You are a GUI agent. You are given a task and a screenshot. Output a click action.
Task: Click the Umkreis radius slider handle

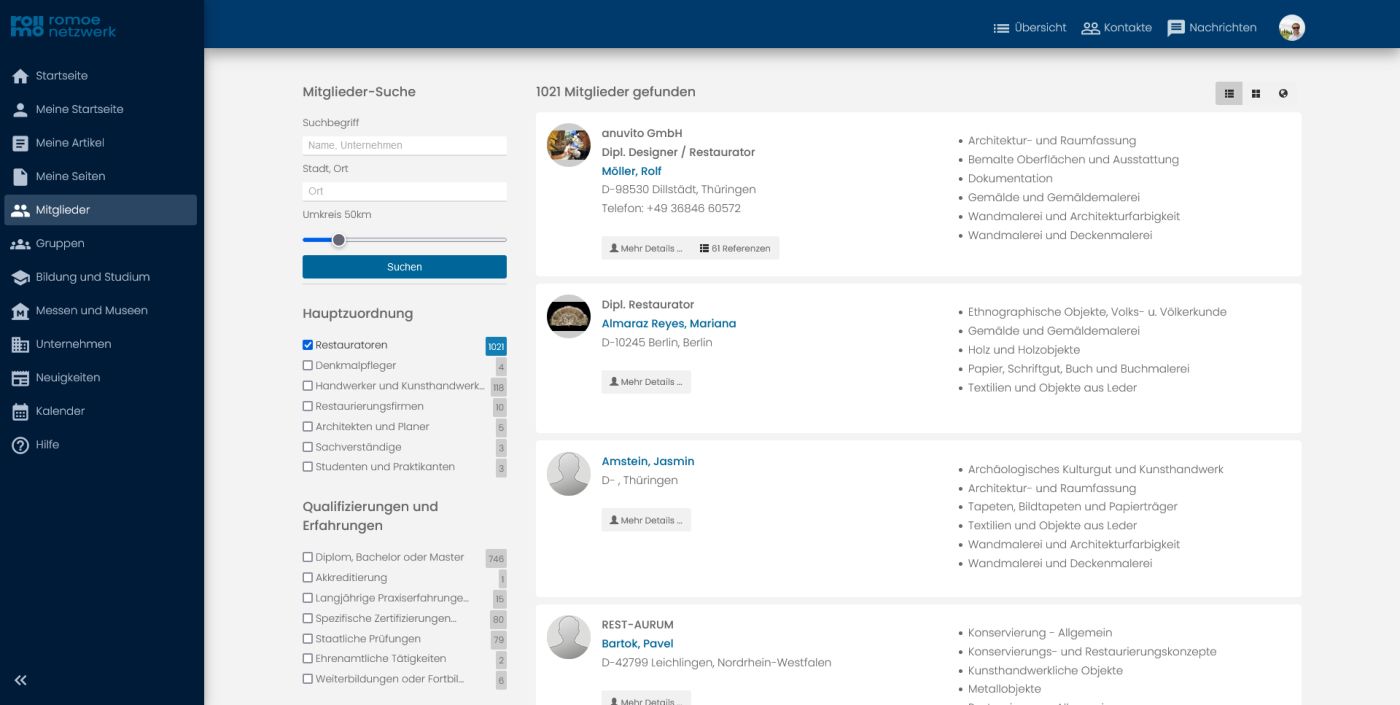pyautogui.click(x=339, y=240)
